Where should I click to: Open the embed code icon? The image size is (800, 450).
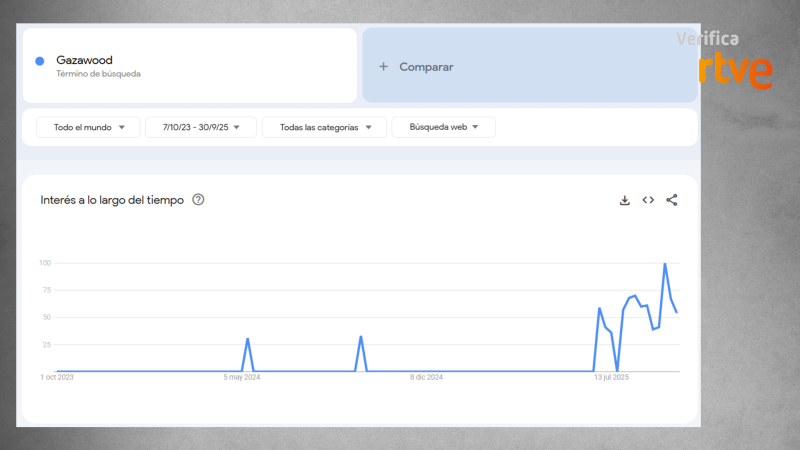tap(648, 200)
